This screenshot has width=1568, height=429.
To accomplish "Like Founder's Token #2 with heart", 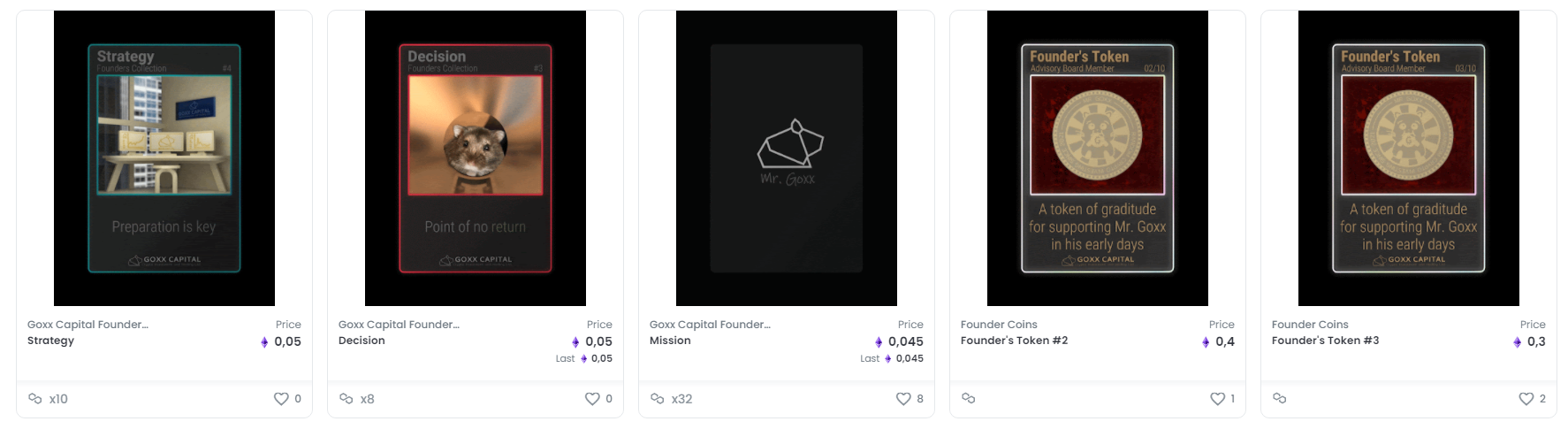I will (x=1217, y=399).
